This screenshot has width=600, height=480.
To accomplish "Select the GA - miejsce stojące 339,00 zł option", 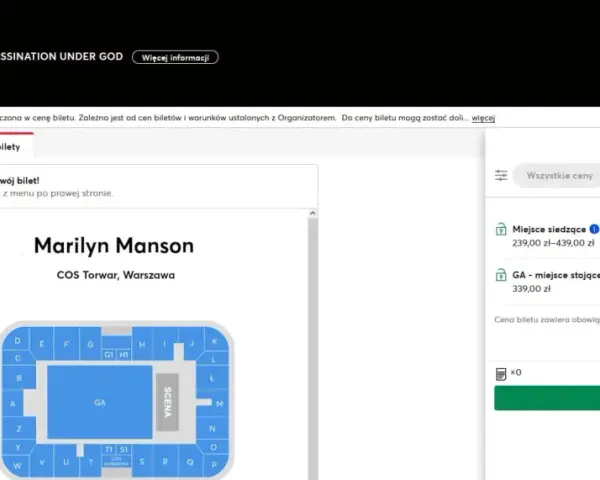I will (x=548, y=282).
